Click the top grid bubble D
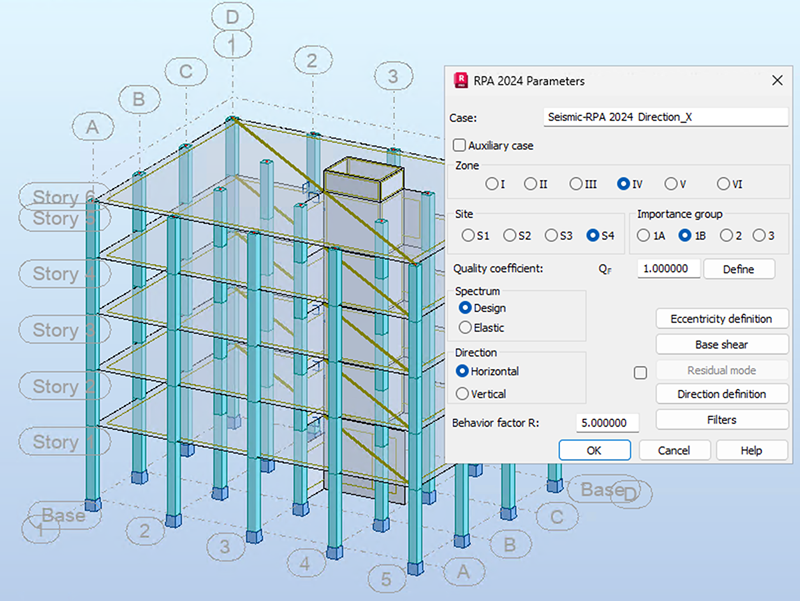 [233, 17]
